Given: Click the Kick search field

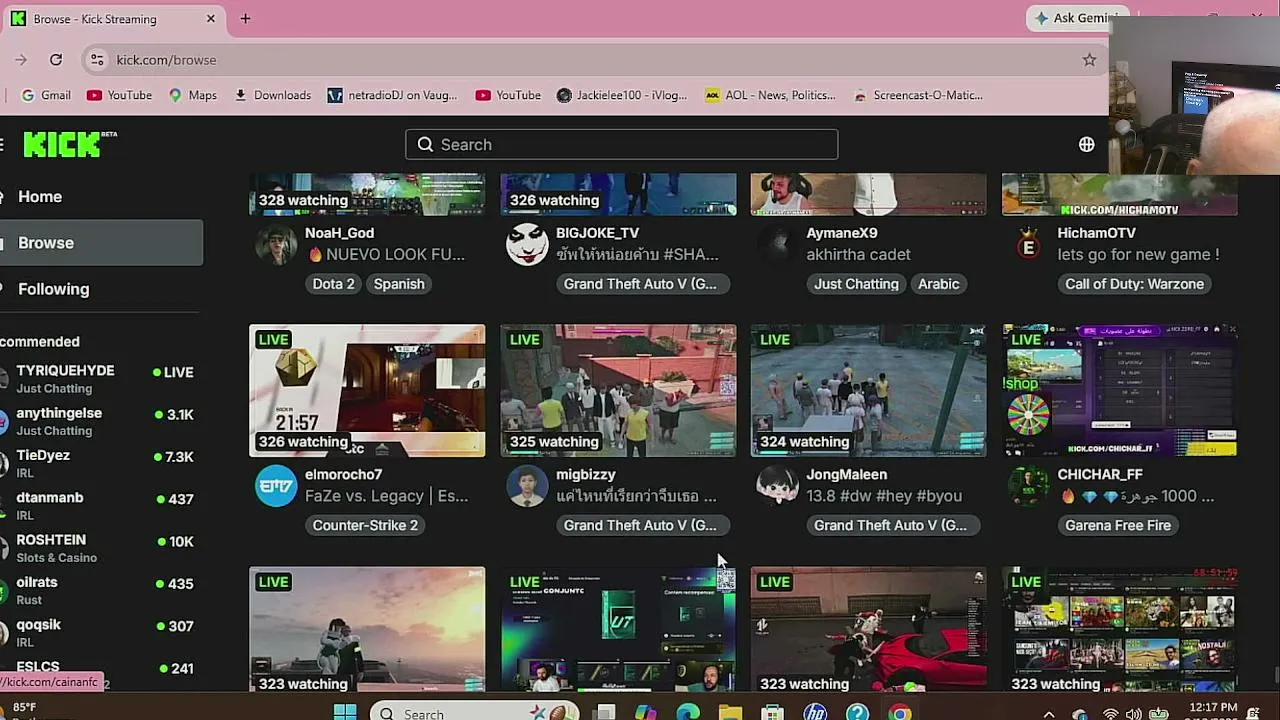Looking at the screenshot, I should pyautogui.click(x=621, y=144).
